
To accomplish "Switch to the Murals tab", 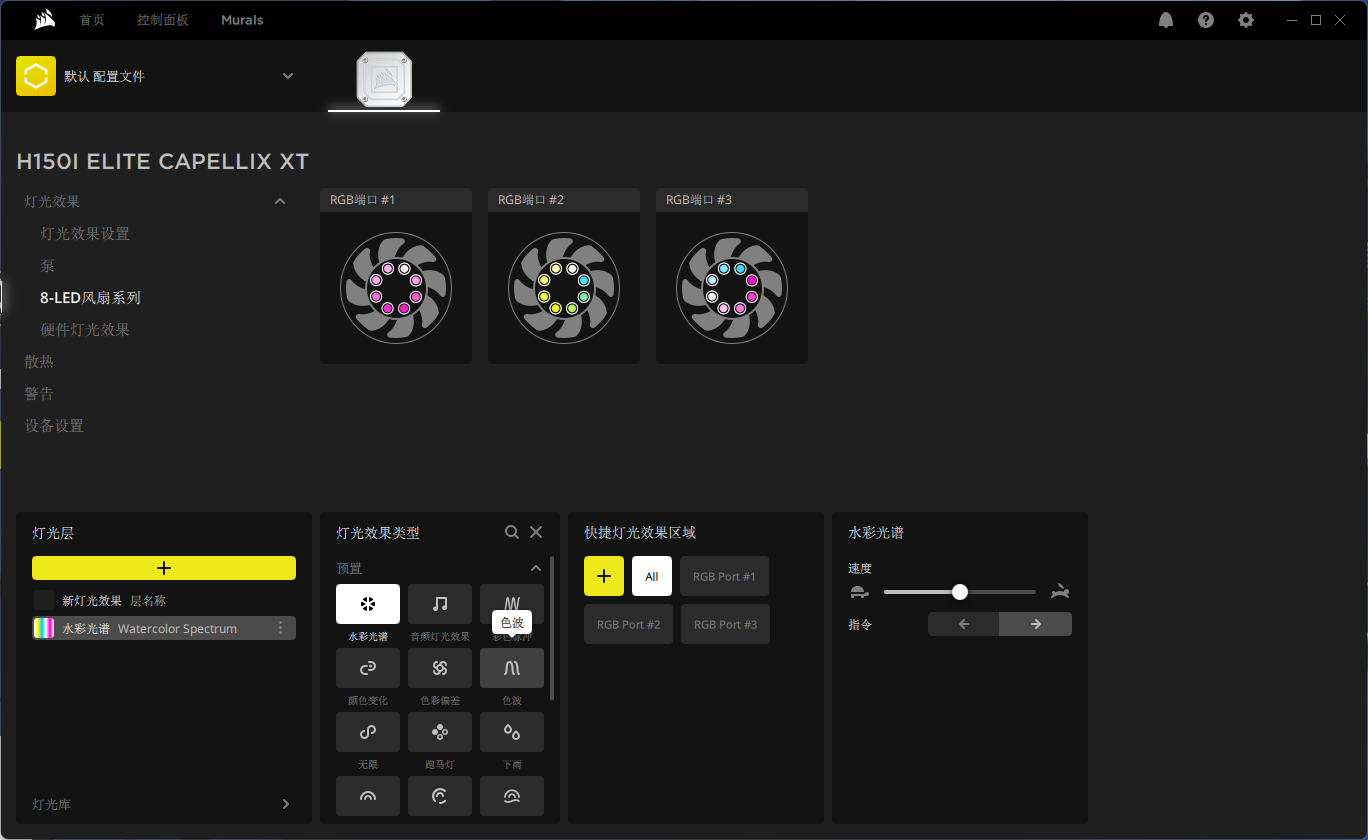I will (x=242, y=19).
